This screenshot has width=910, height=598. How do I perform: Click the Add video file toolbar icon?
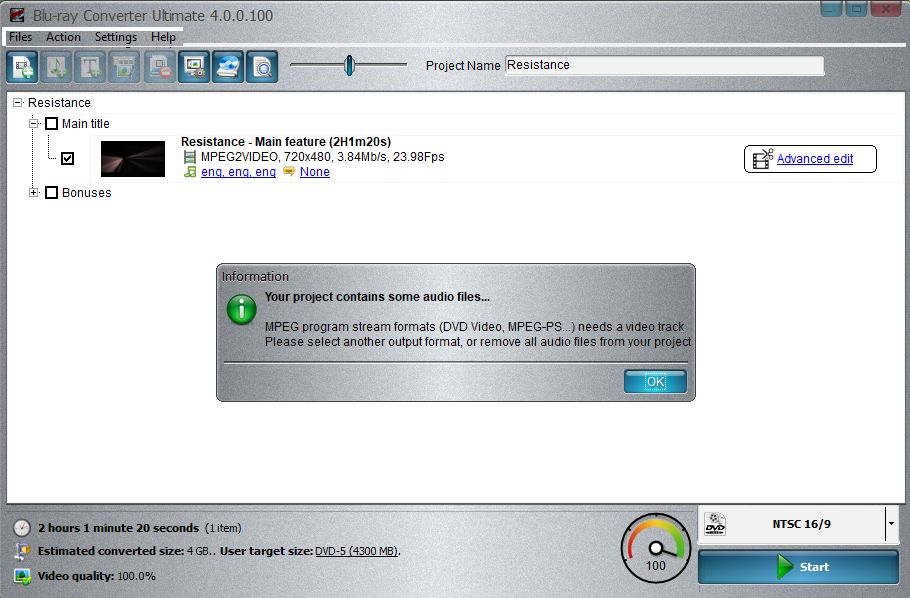pyautogui.click(x=22, y=67)
